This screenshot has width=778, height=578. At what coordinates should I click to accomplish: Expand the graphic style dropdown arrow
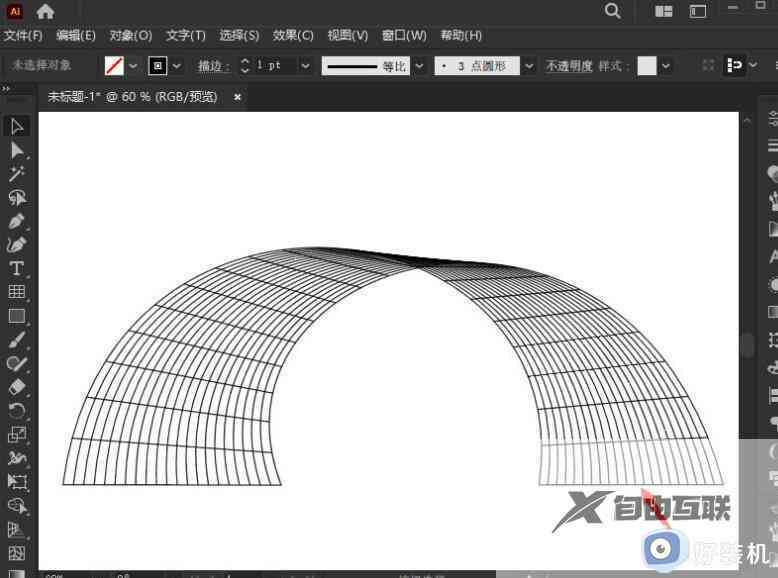click(666, 65)
